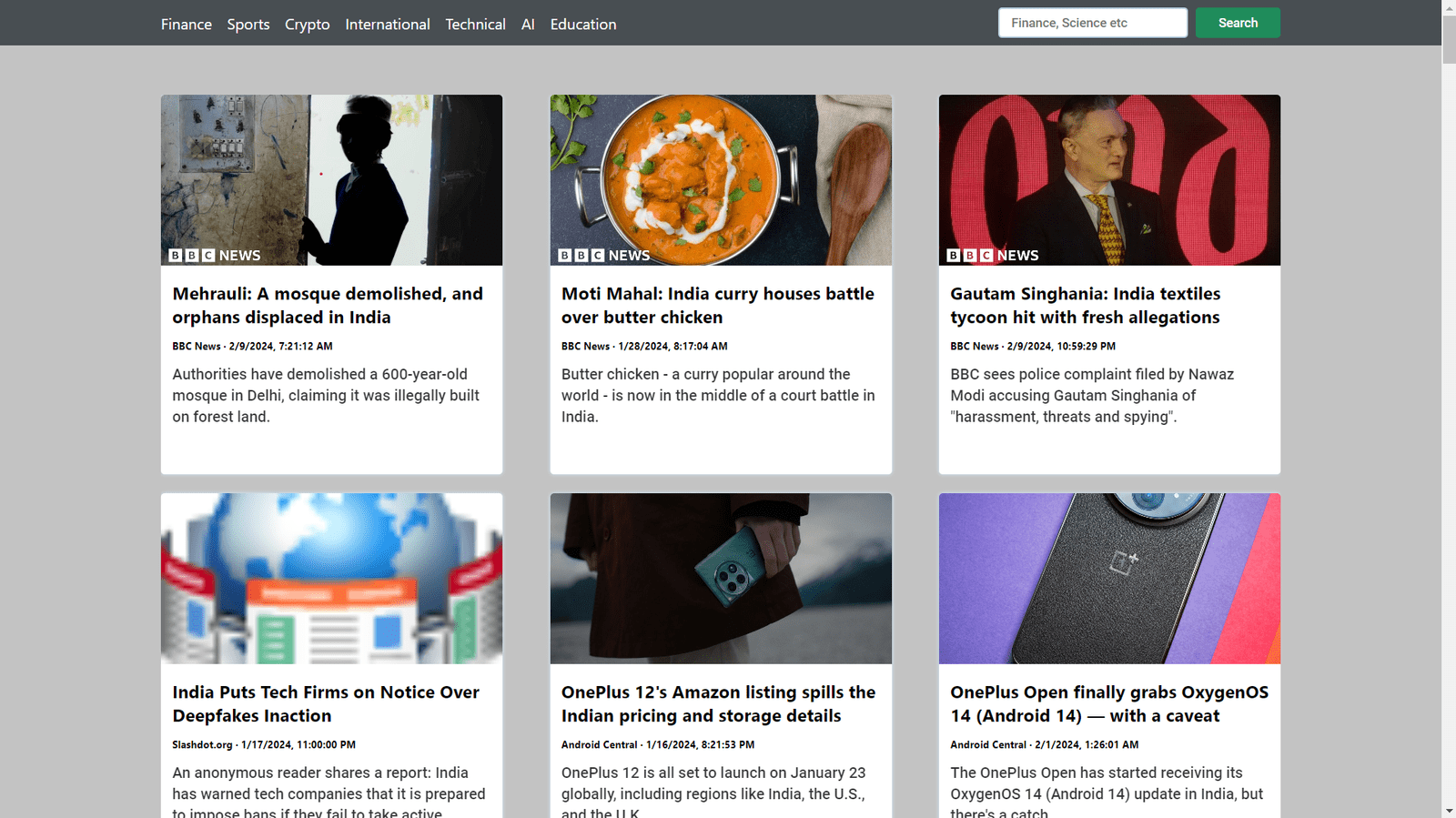Click the globe newspaper thumbnail
Screen dimensions: 1456x818
(x=331, y=579)
